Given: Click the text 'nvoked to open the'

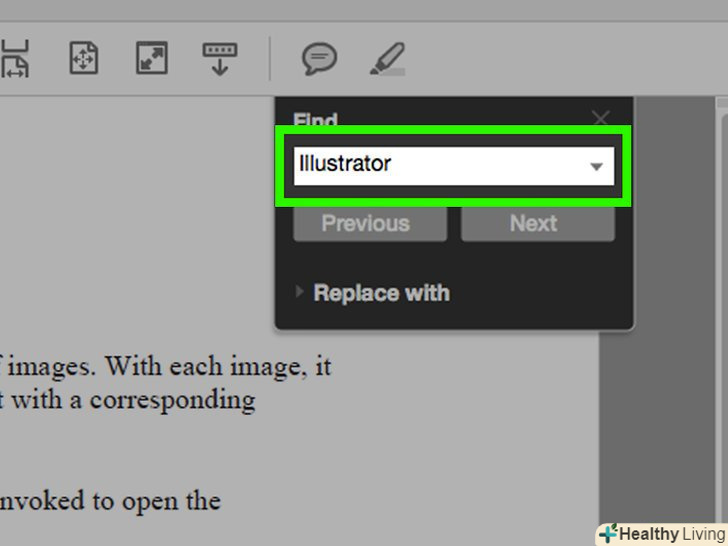Looking at the screenshot, I should 110,501.
